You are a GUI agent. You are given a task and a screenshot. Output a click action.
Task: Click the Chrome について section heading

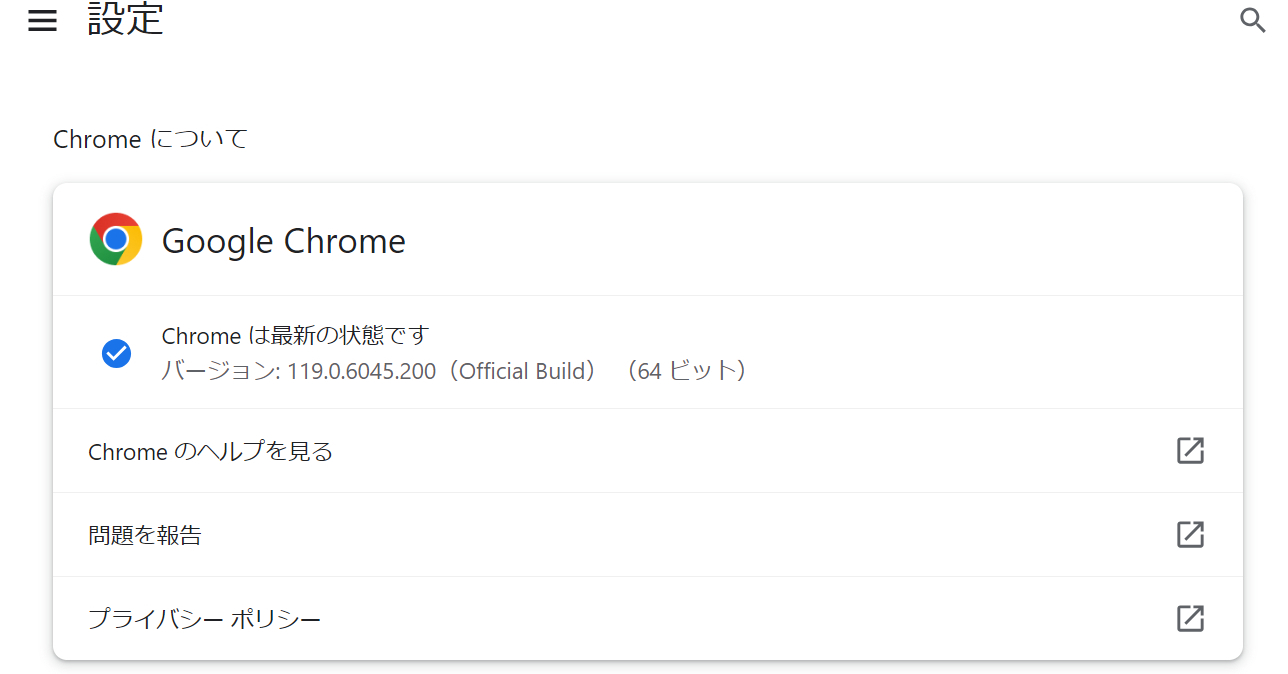point(150,139)
